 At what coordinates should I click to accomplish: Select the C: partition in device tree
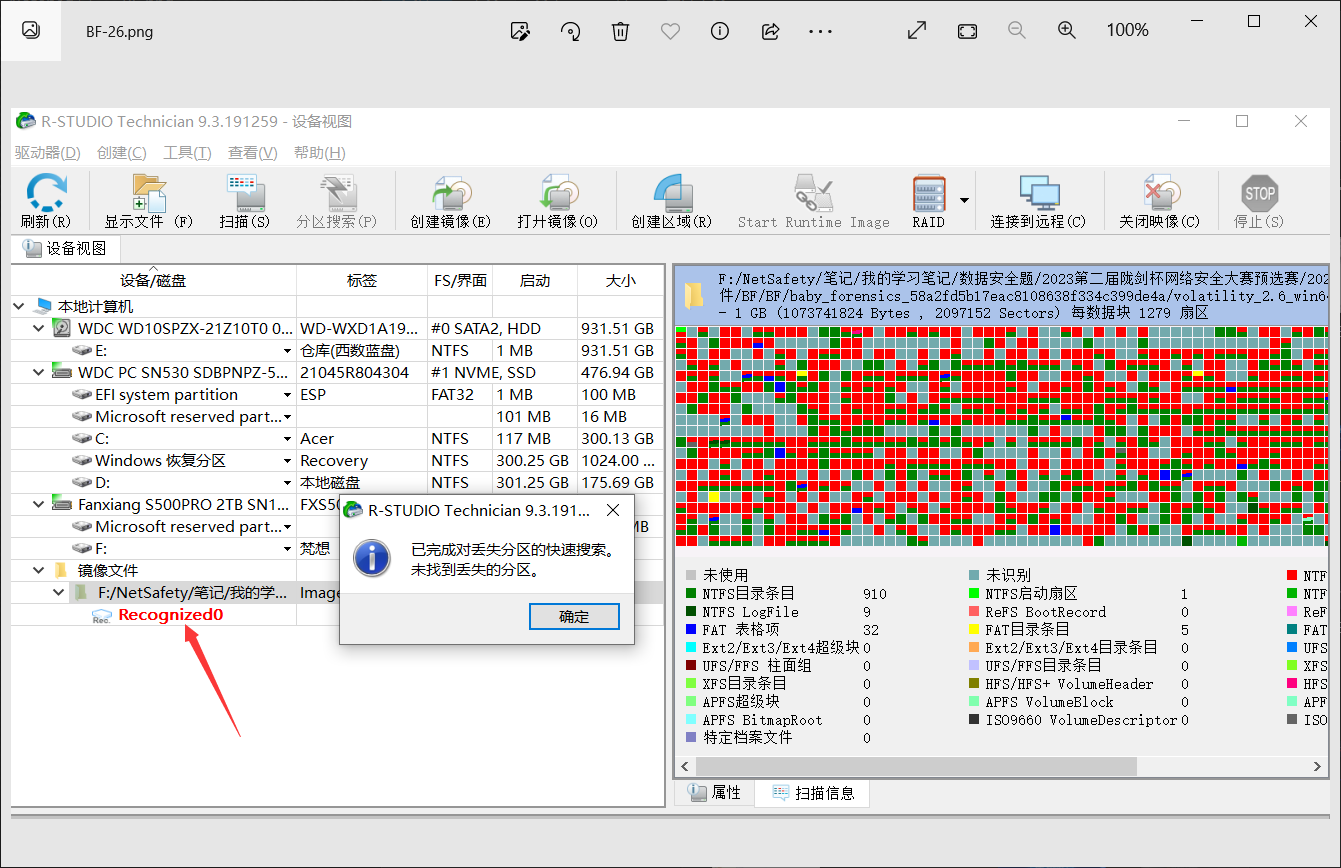(102, 439)
